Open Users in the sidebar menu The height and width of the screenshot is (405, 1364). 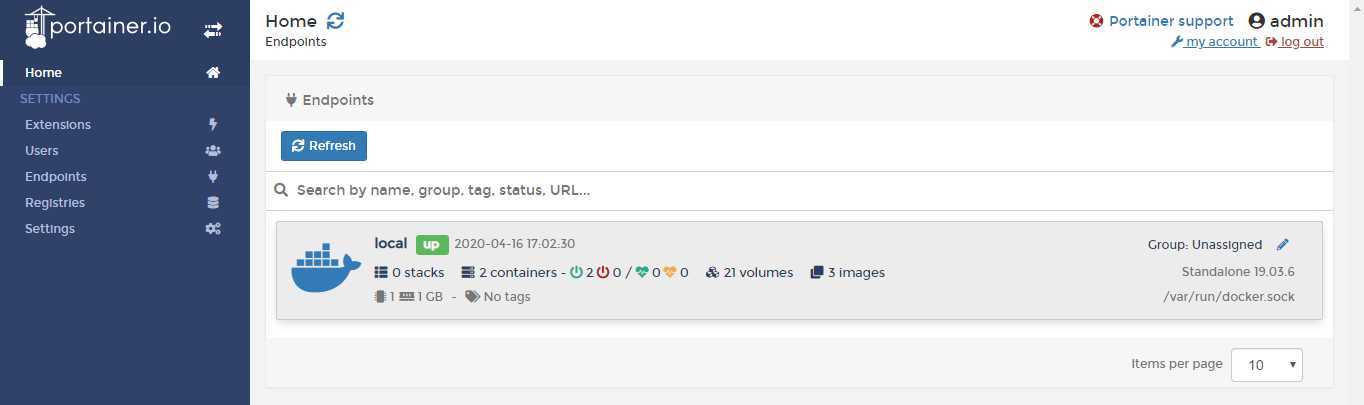pyautogui.click(x=42, y=151)
